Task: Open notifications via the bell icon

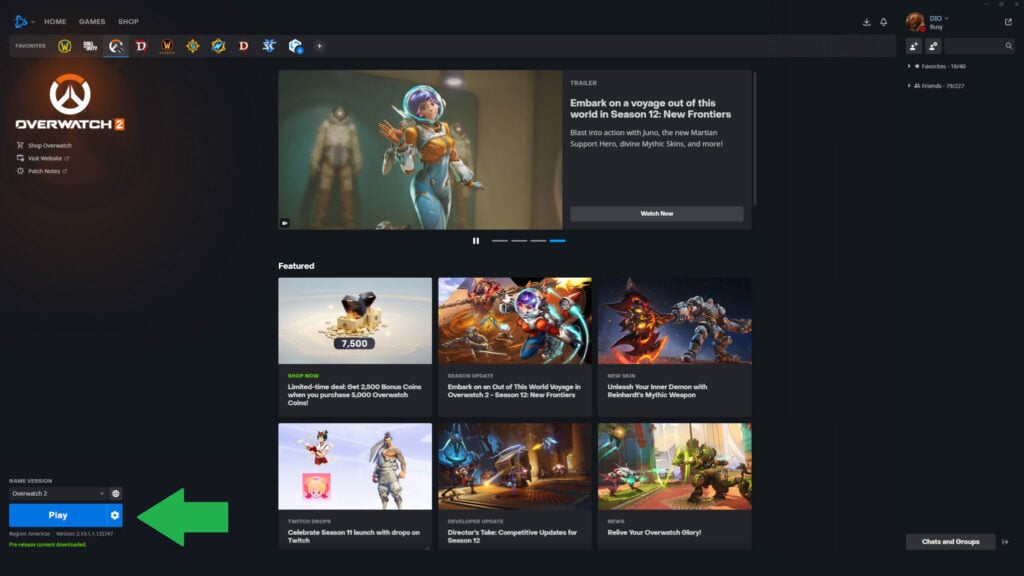Action: coord(884,21)
